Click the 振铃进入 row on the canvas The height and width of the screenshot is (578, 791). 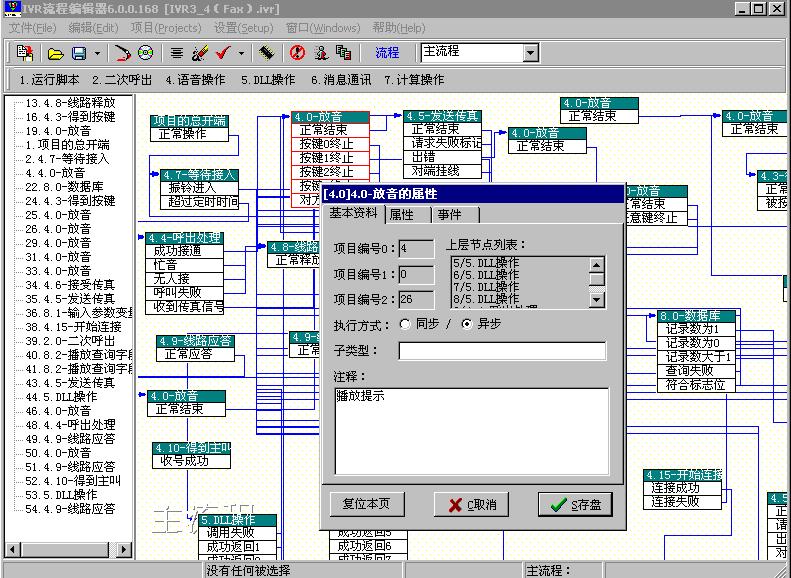coord(200,188)
